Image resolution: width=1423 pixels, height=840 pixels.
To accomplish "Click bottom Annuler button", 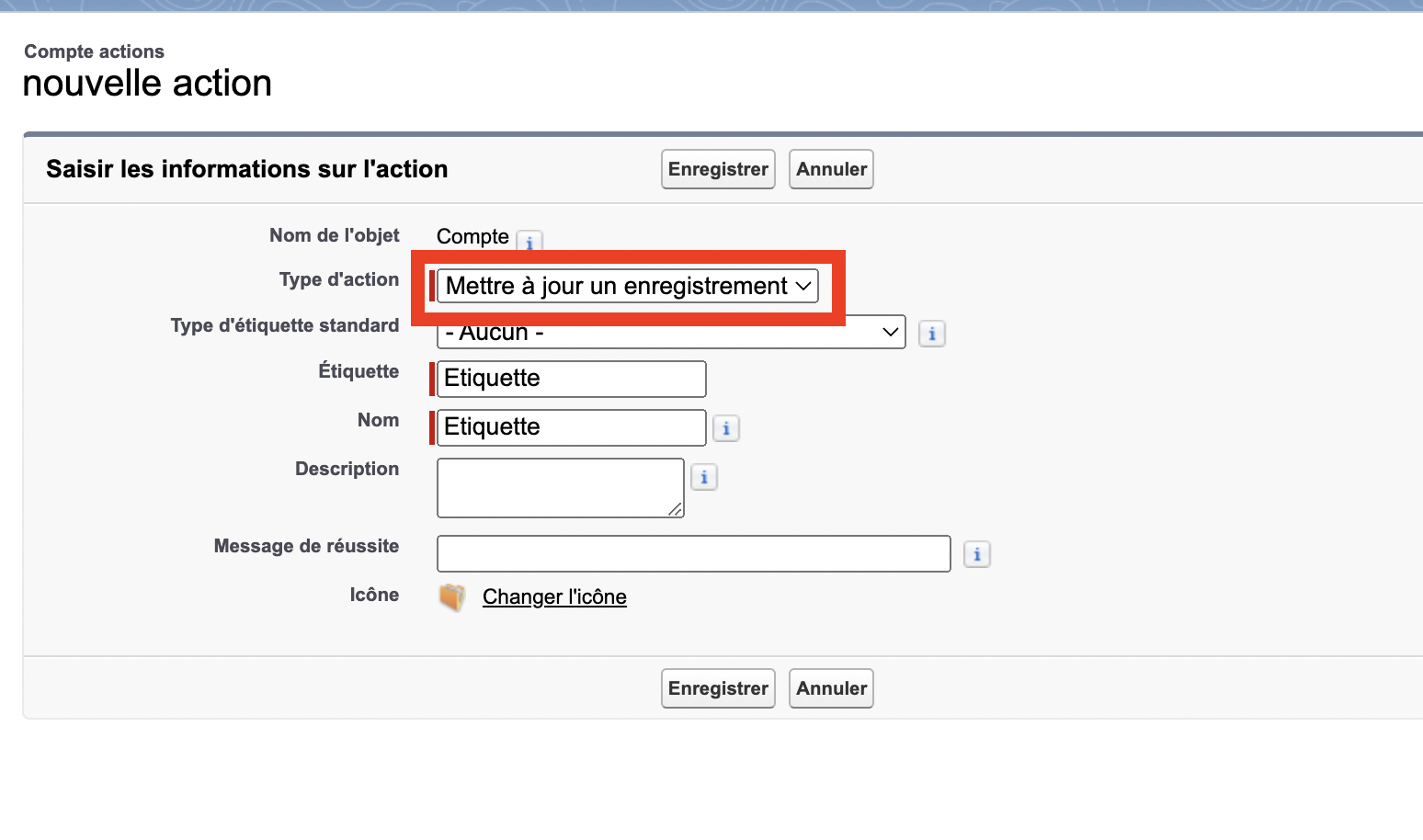I will [x=831, y=688].
